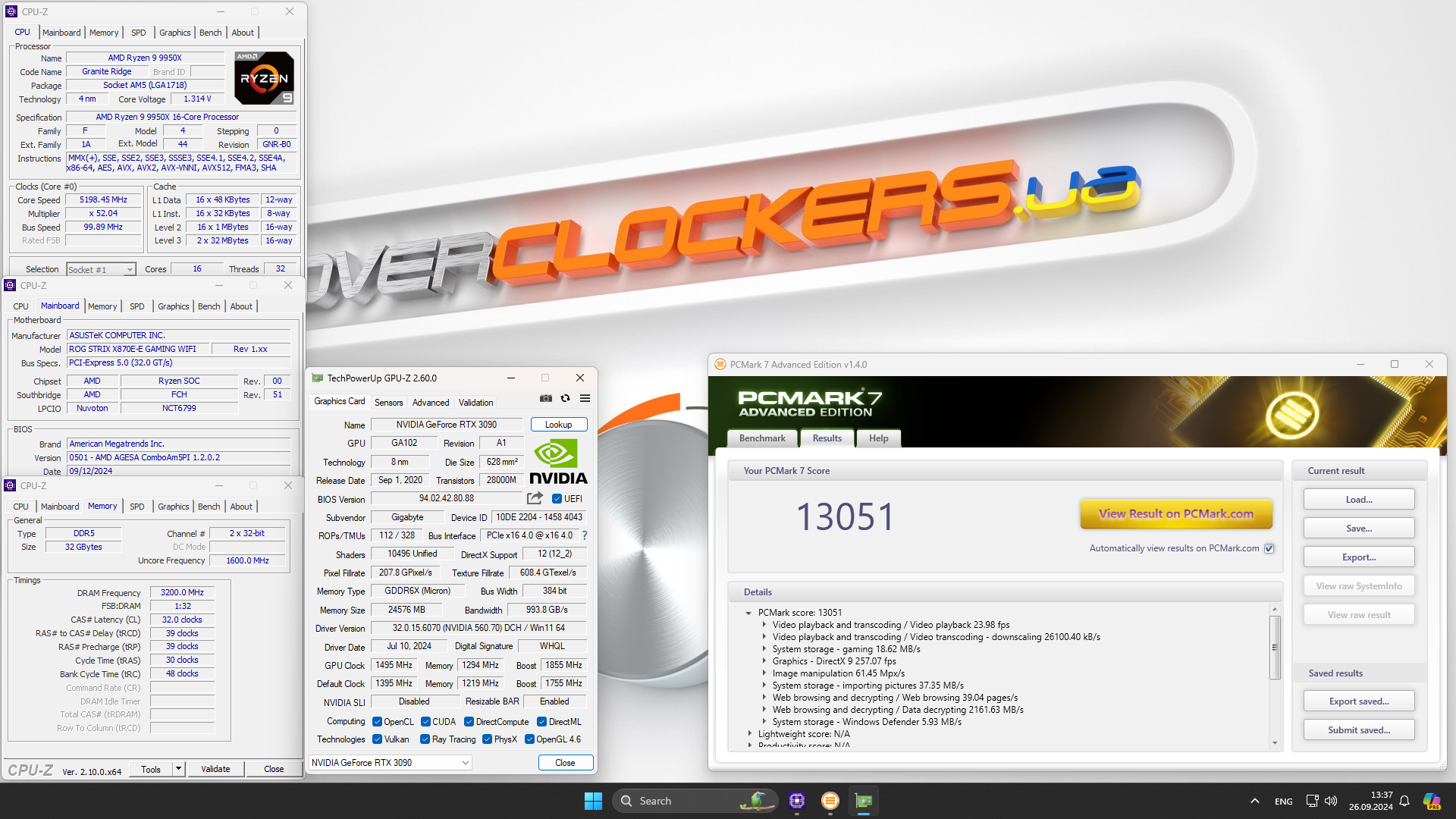The height and width of the screenshot is (819, 1456).
Task: Launch Copilot from the taskbar corner
Action: [1432, 801]
